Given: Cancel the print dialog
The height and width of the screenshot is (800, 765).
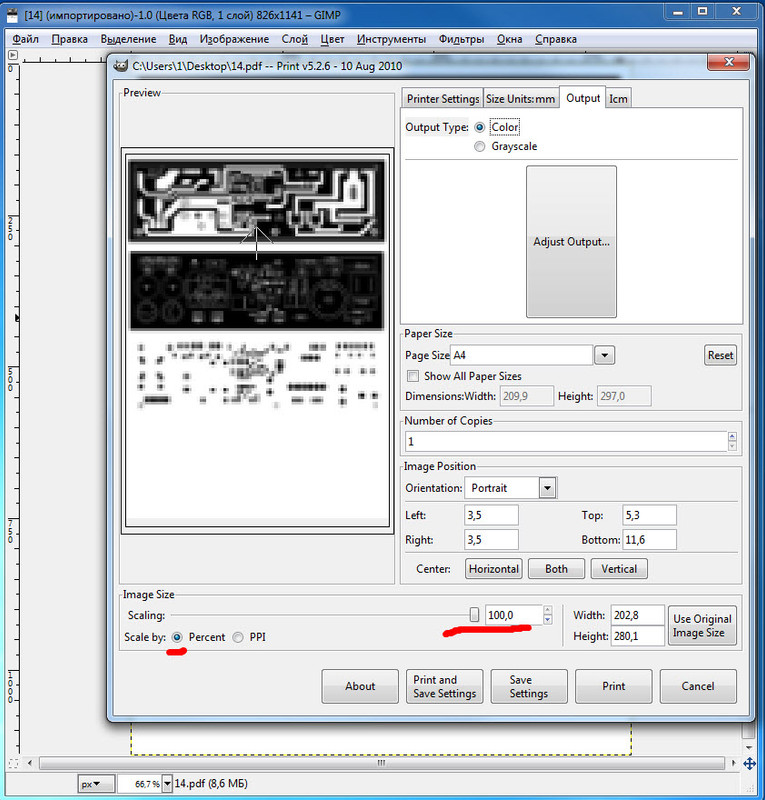Looking at the screenshot, I should tap(698, 686).
